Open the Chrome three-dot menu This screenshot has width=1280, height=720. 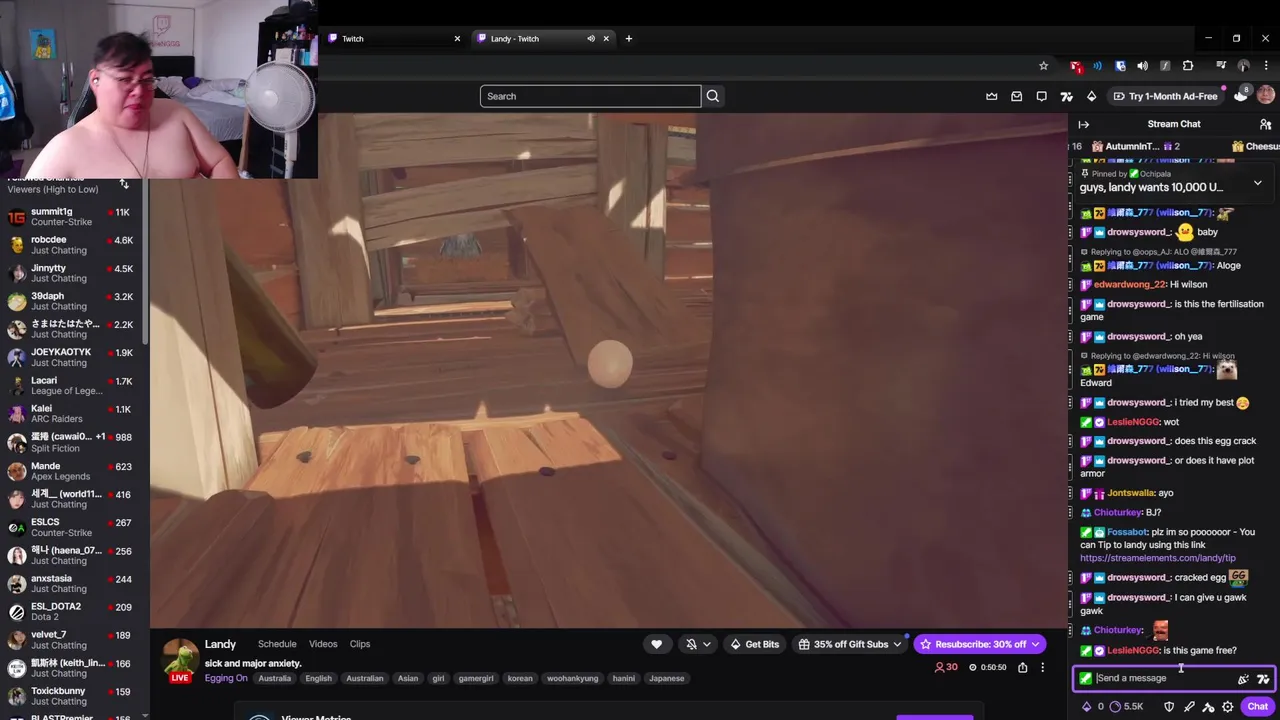[1266, 66]
